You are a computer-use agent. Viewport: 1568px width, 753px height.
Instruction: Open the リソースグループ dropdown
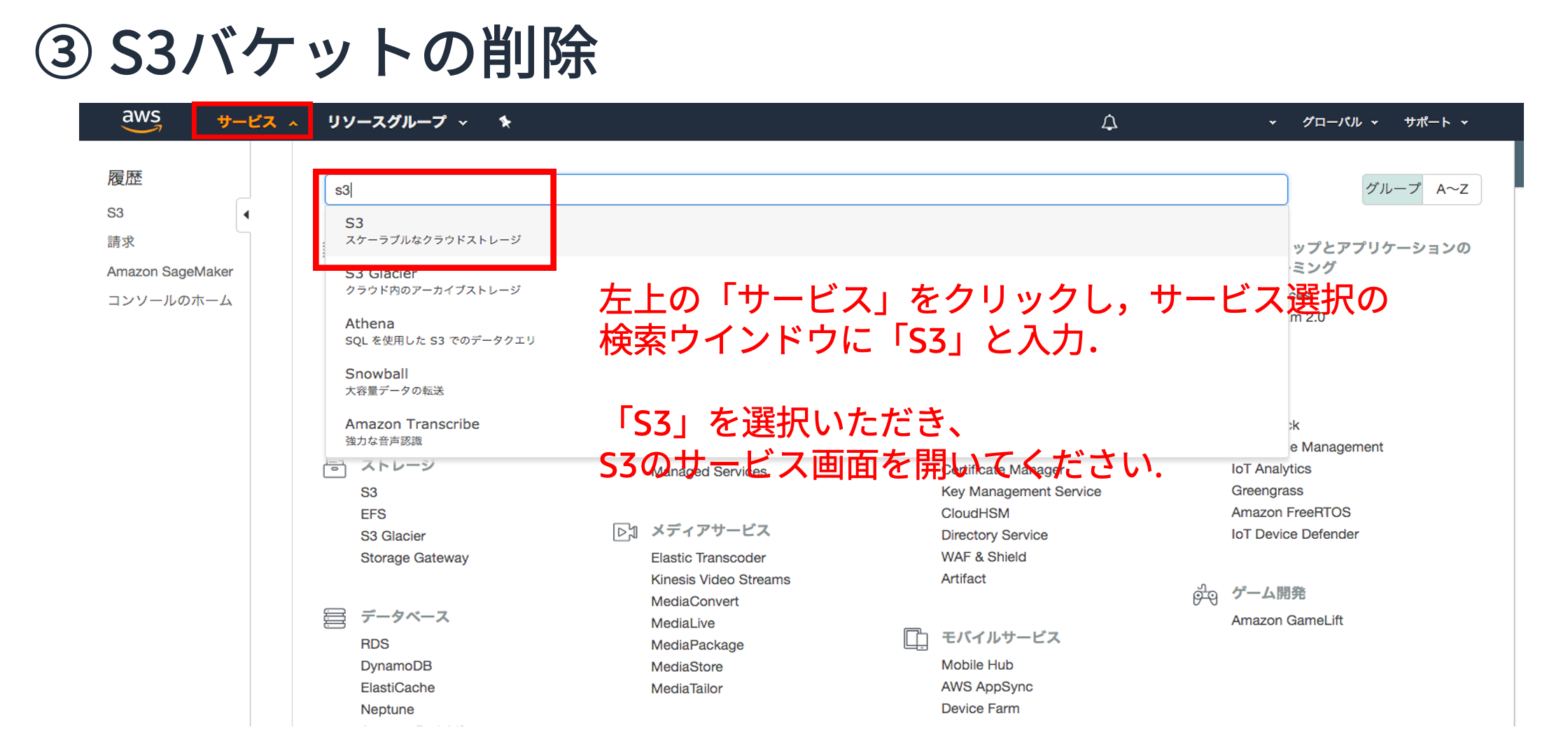click(397, 122)
